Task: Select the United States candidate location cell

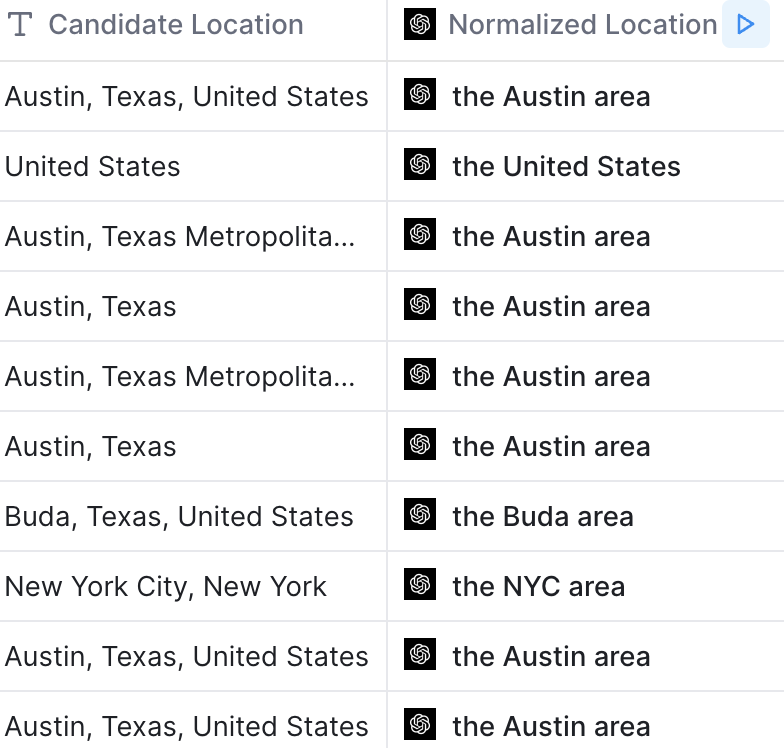Action: click(193, 166)
